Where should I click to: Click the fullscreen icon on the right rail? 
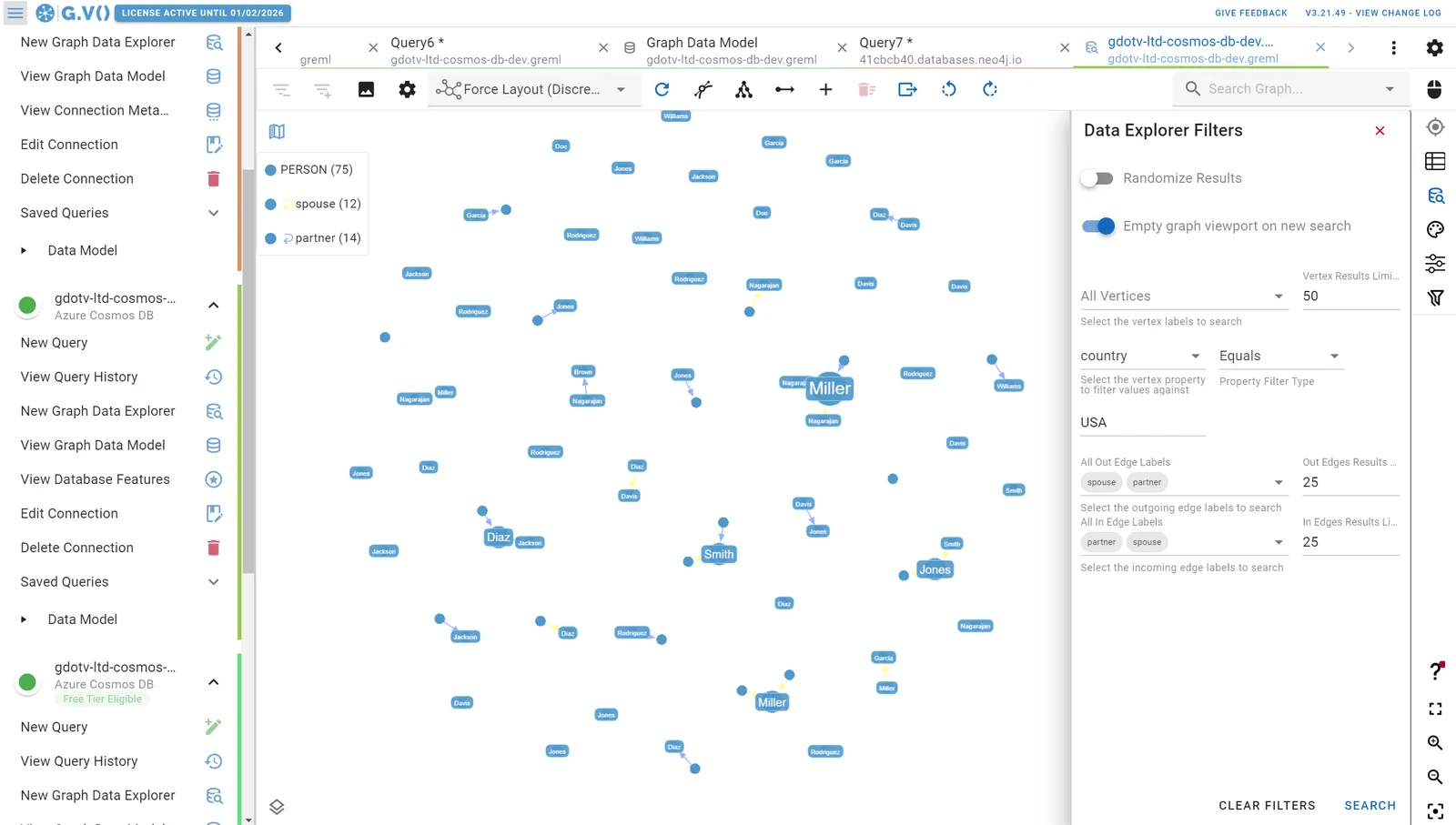tap(1435, 709)
